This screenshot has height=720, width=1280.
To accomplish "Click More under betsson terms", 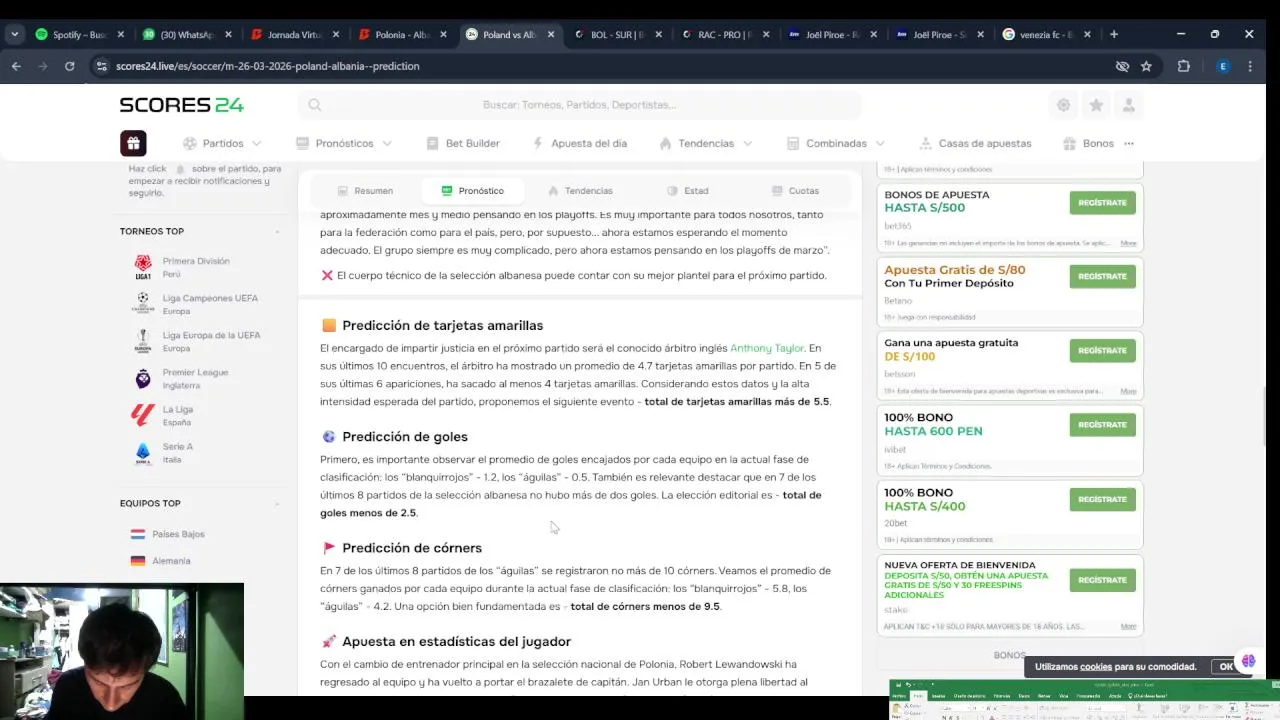I will 1128,391.
